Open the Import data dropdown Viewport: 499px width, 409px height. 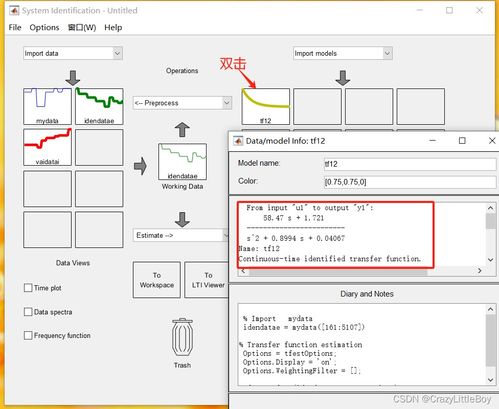73,53
